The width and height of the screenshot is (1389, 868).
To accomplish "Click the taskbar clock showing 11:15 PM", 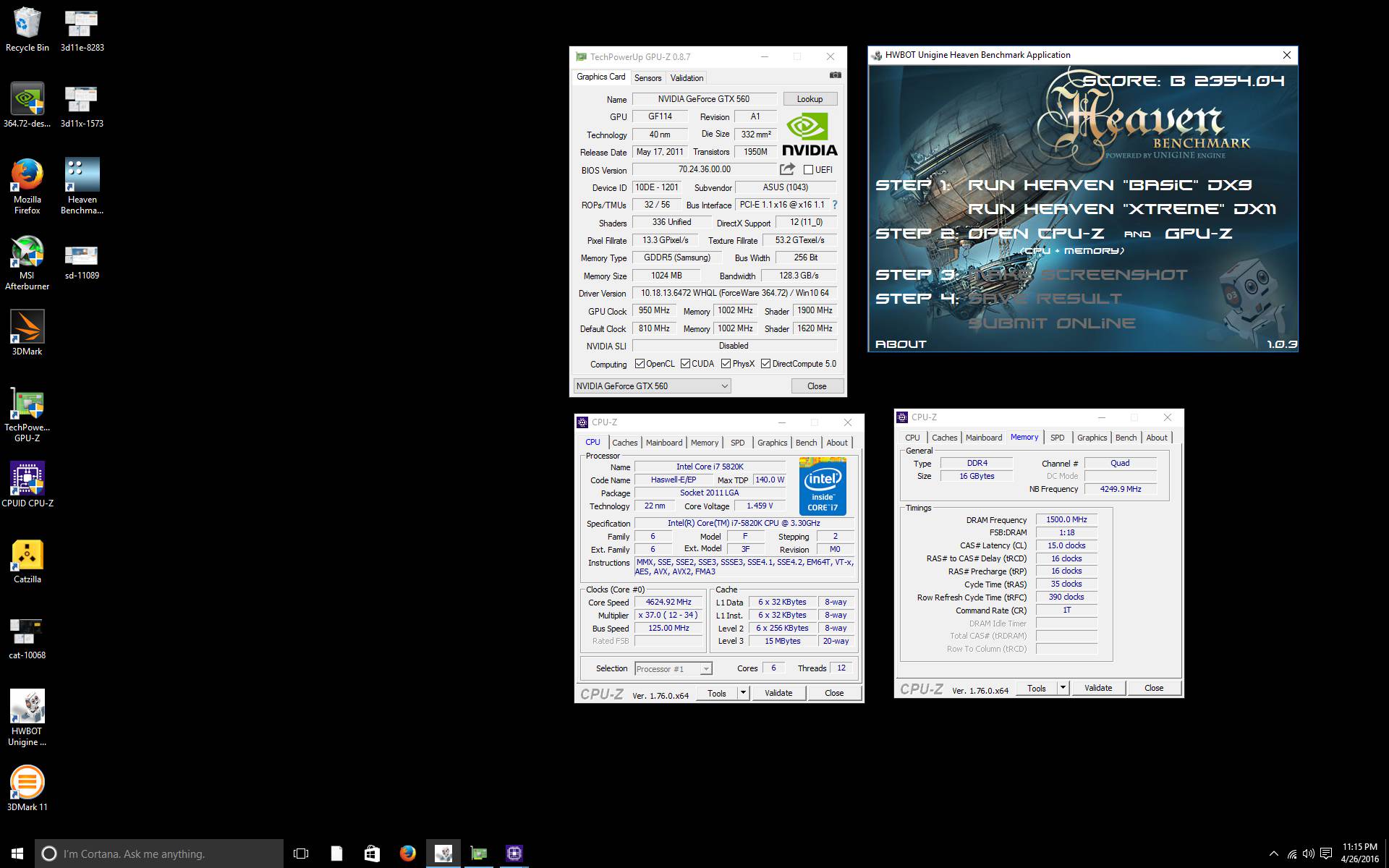I will tap(1359, 854).
